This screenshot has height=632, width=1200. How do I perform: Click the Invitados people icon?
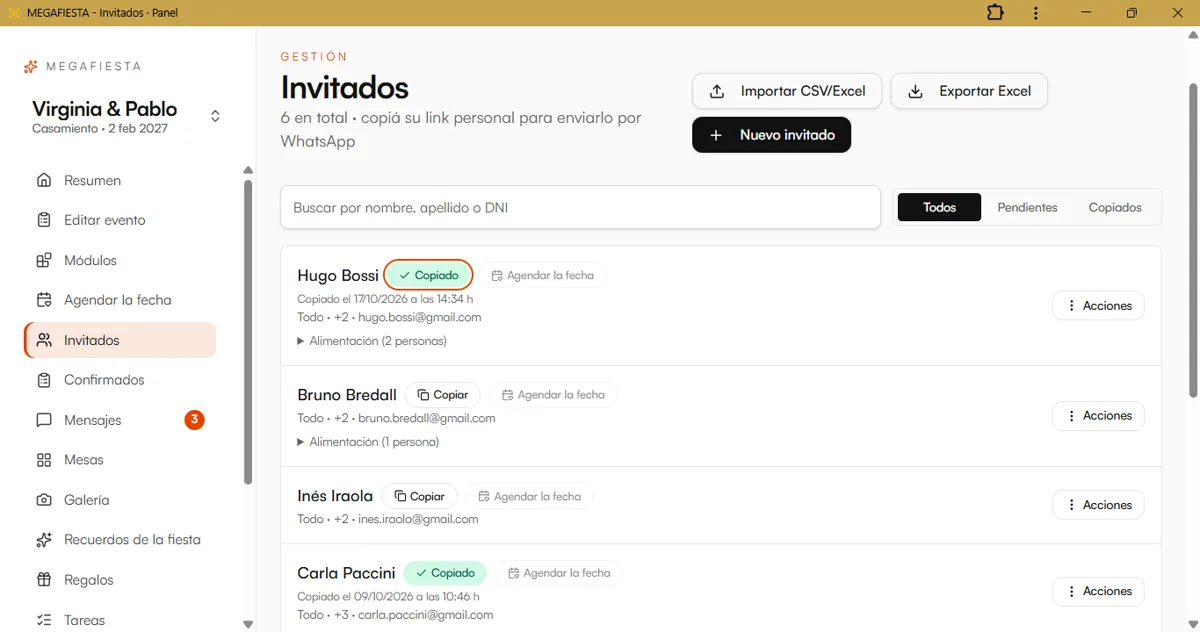(x=44, y=340)
